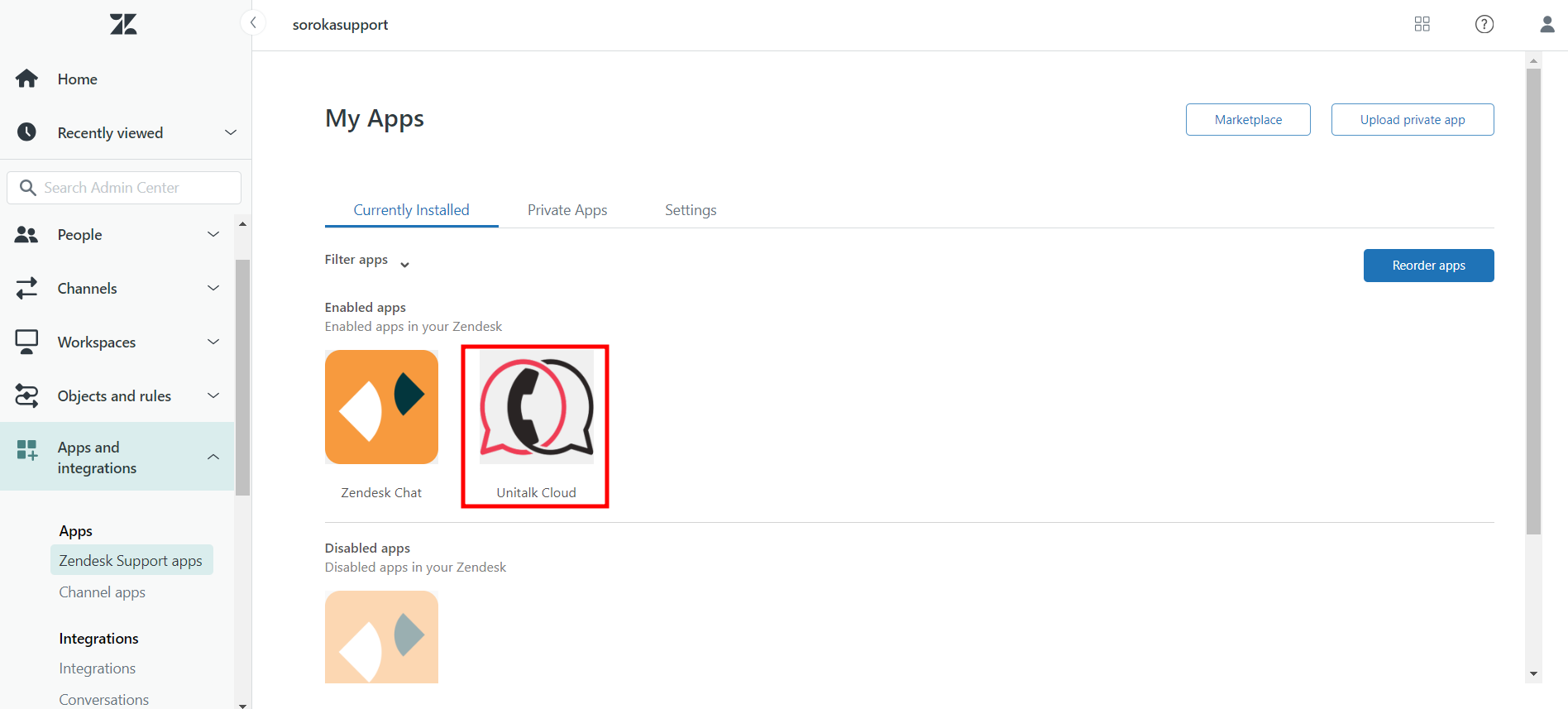This screenshot has height=709, width=1568.
Task: Click the Zendesk logo icon
Action: 123,24
